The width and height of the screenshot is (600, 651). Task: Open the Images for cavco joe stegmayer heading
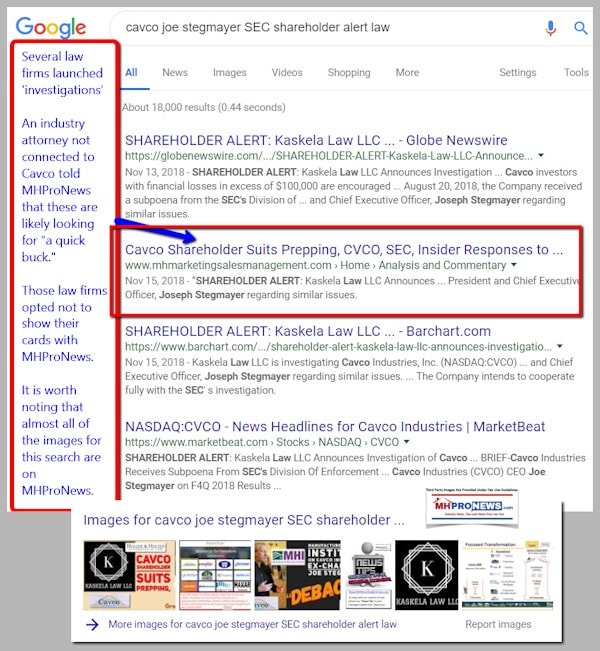point(244,520)
